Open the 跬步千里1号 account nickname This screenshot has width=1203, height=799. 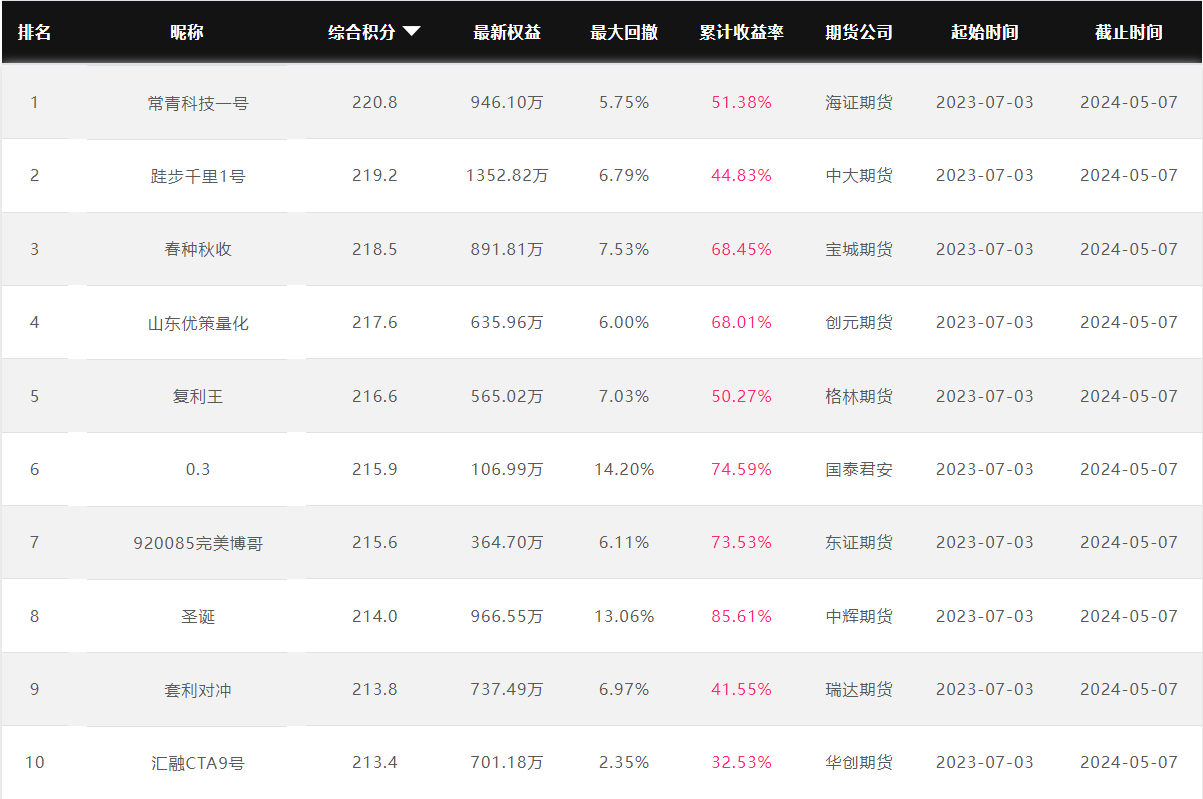198,176
